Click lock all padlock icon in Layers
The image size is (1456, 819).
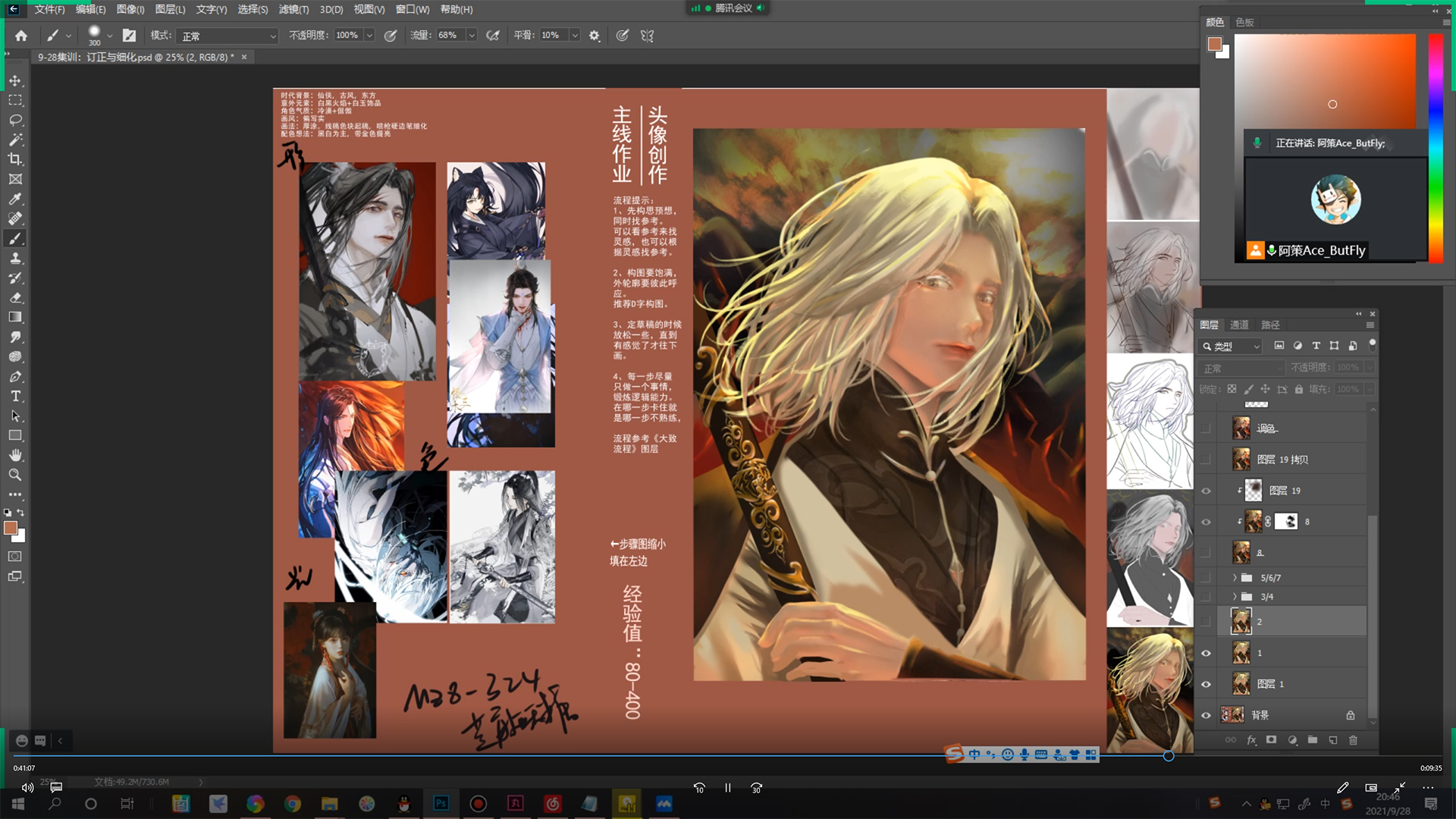(x=1299, y=389)
